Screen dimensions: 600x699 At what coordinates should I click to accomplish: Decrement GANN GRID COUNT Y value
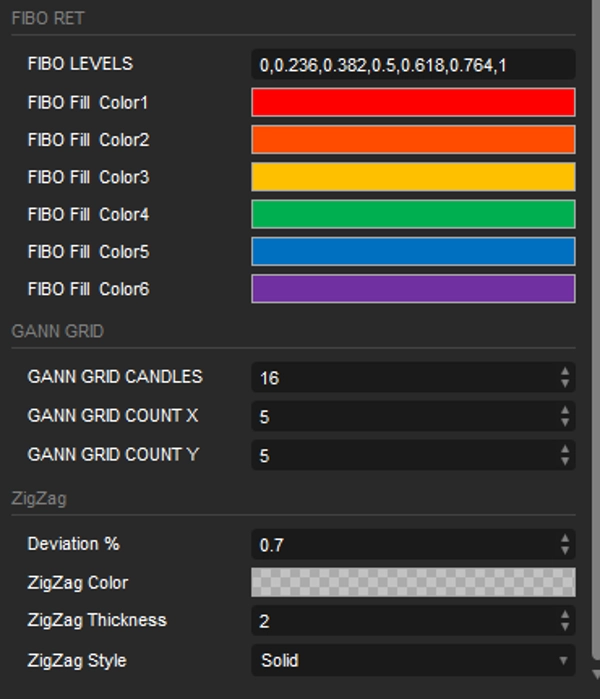tap(565, 461)
